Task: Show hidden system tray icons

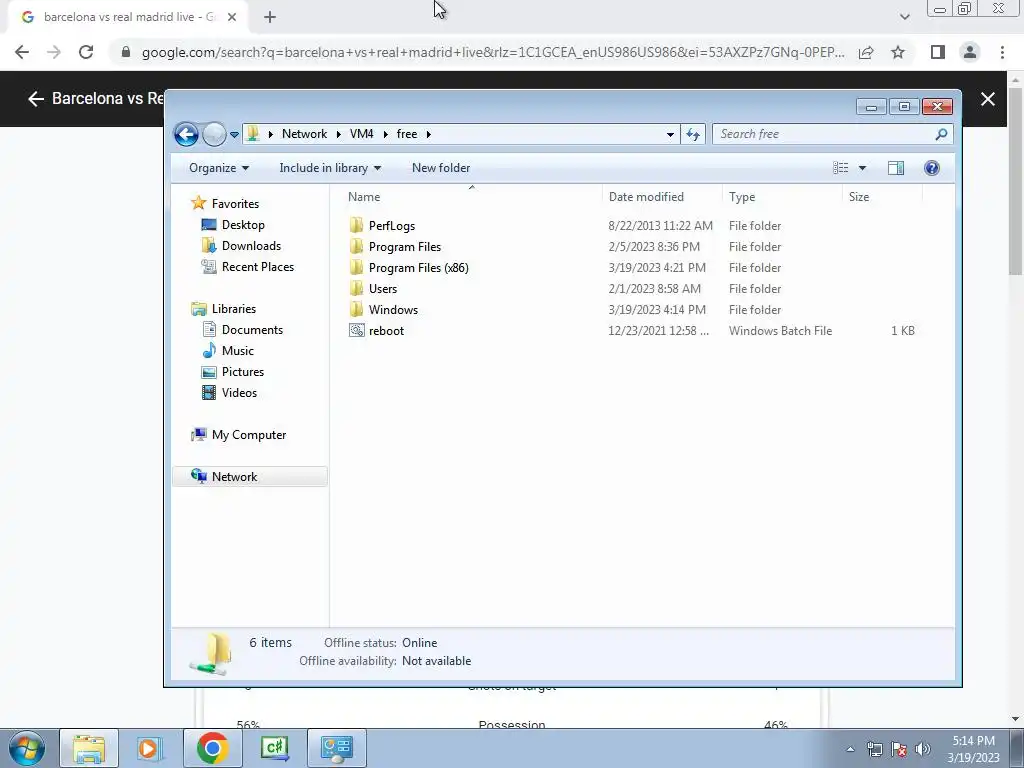Action: pyautogui.click(x=850, y=749)
